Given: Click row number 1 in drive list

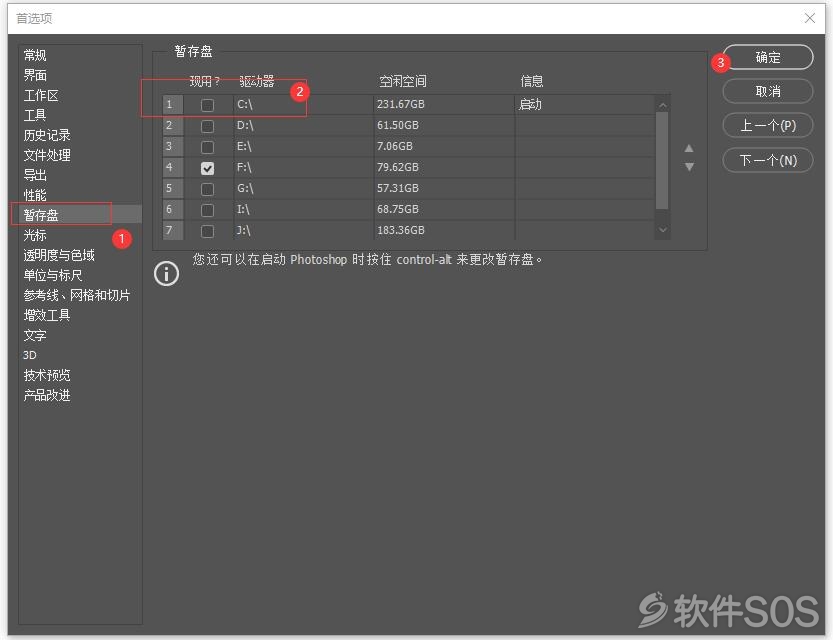Looking at the screenshot, I should pos(173,104).
